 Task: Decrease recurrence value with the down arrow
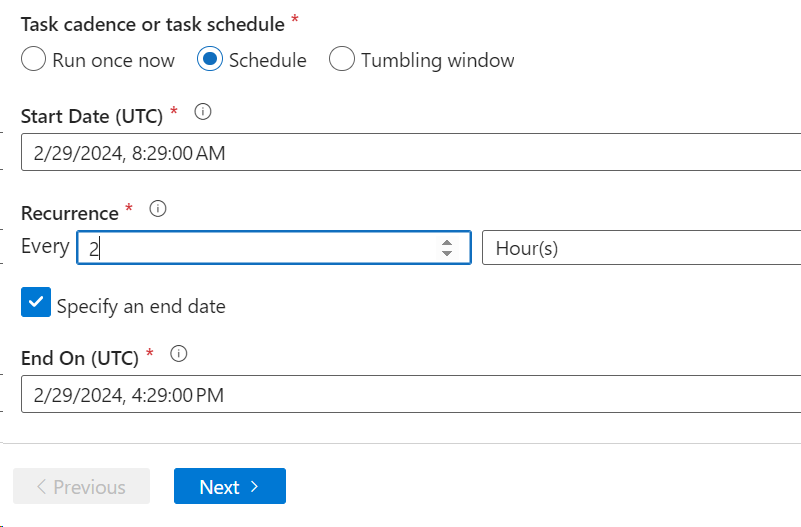coord(447,254)
